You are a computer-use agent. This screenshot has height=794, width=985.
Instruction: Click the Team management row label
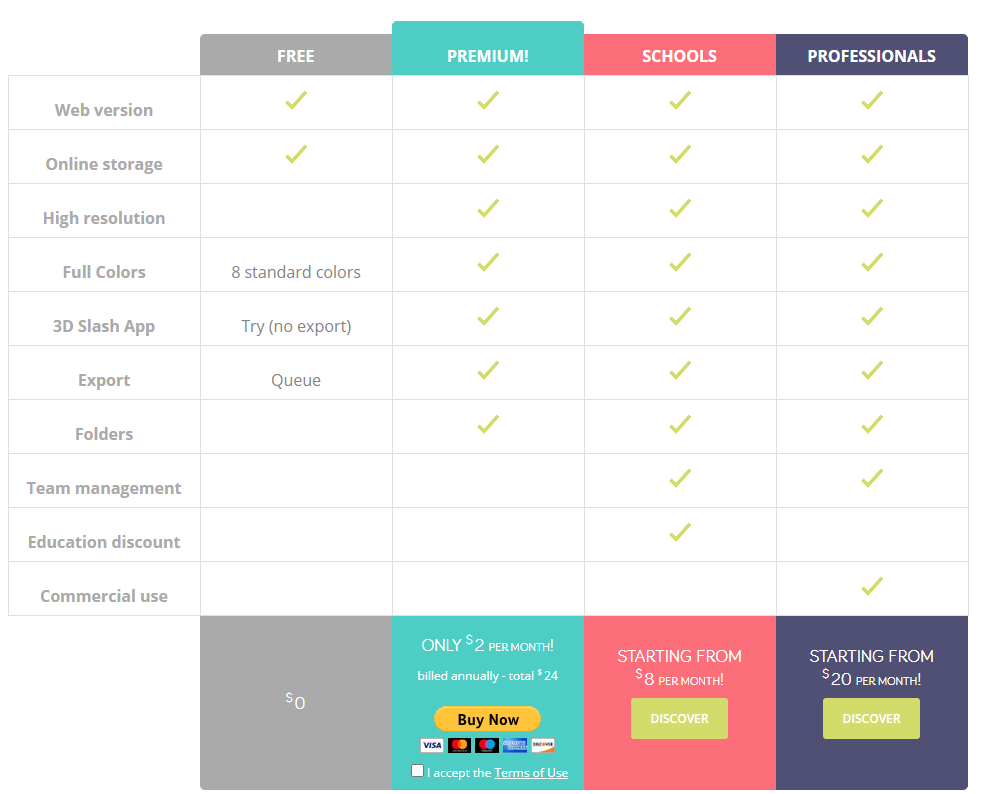104,488
